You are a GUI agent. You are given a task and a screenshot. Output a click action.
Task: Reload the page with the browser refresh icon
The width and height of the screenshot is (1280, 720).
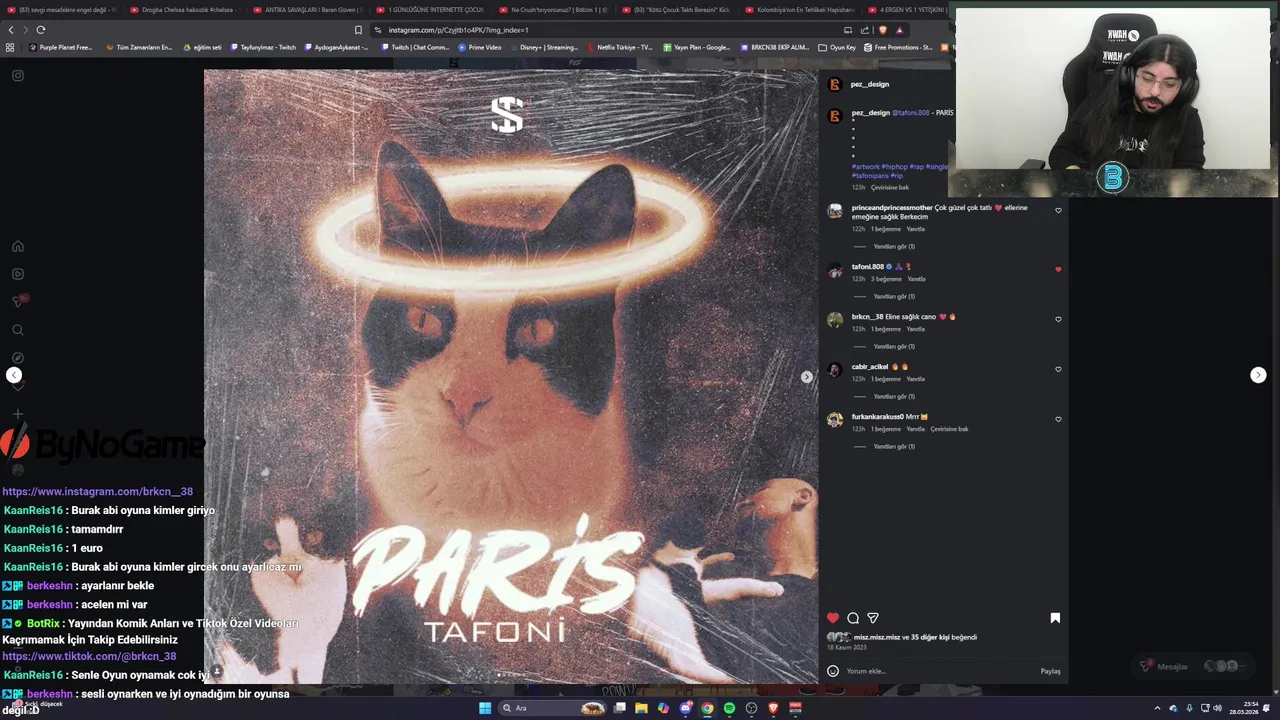[40, 30]
